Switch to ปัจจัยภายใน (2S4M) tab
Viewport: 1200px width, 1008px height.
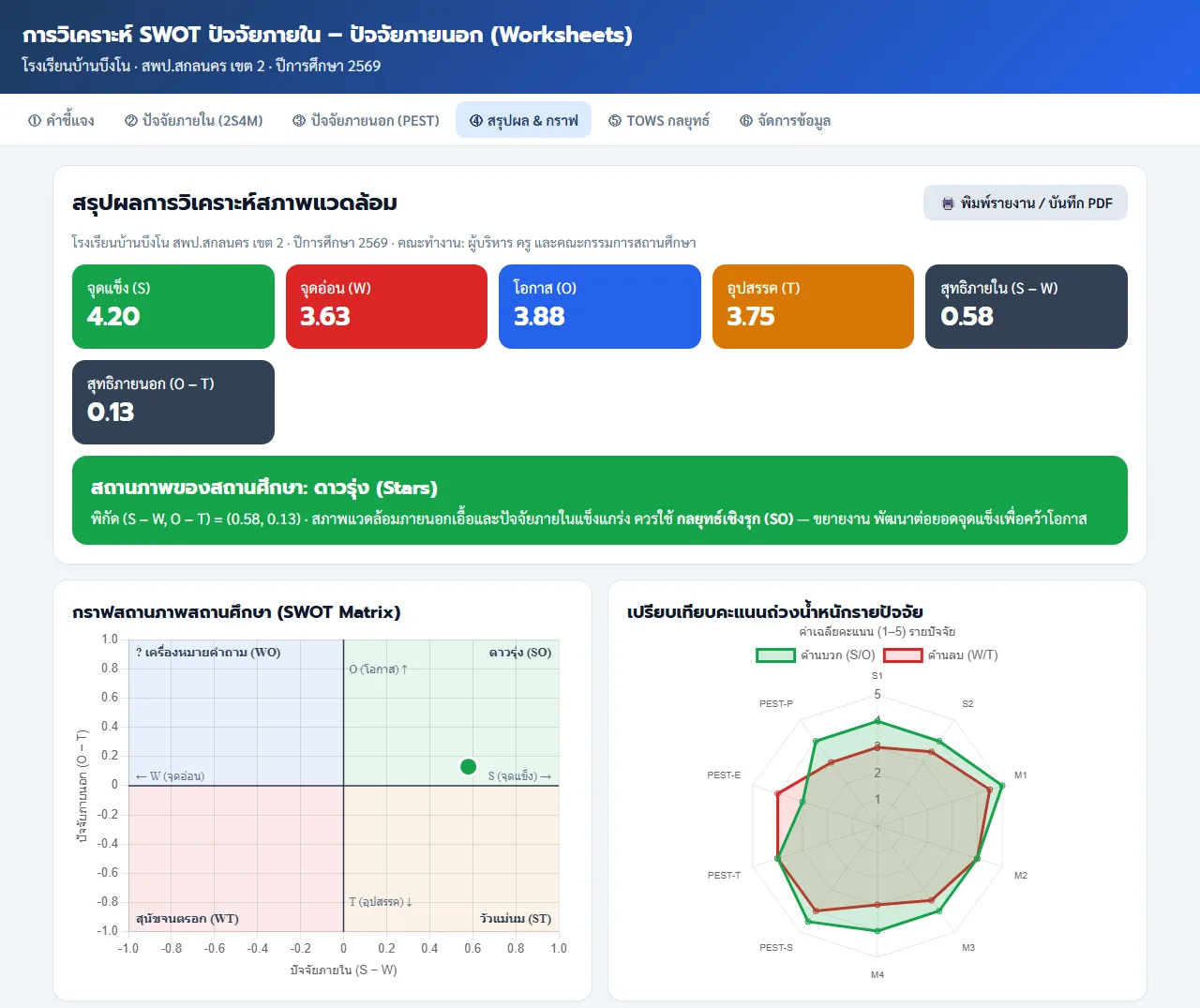(194, 120)
